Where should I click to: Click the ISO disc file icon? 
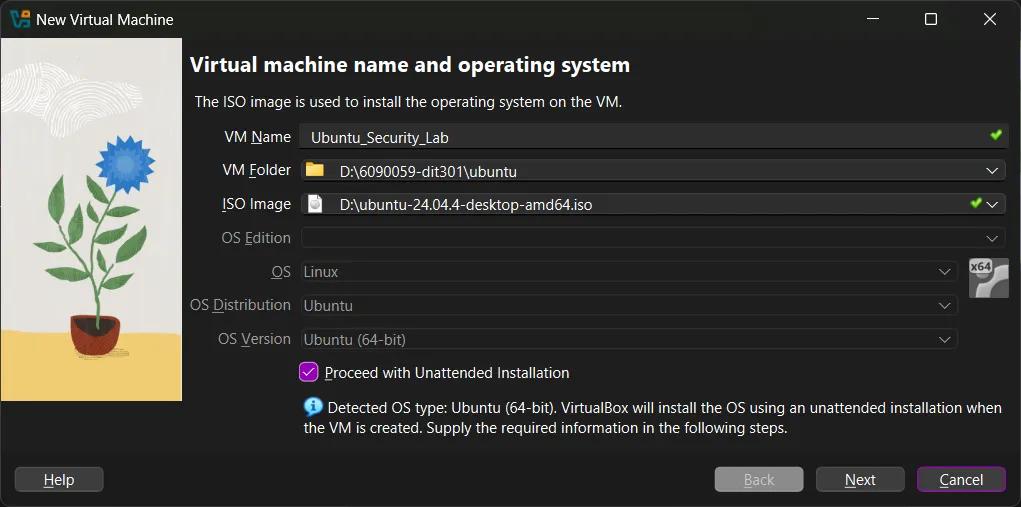pos(315,204)
